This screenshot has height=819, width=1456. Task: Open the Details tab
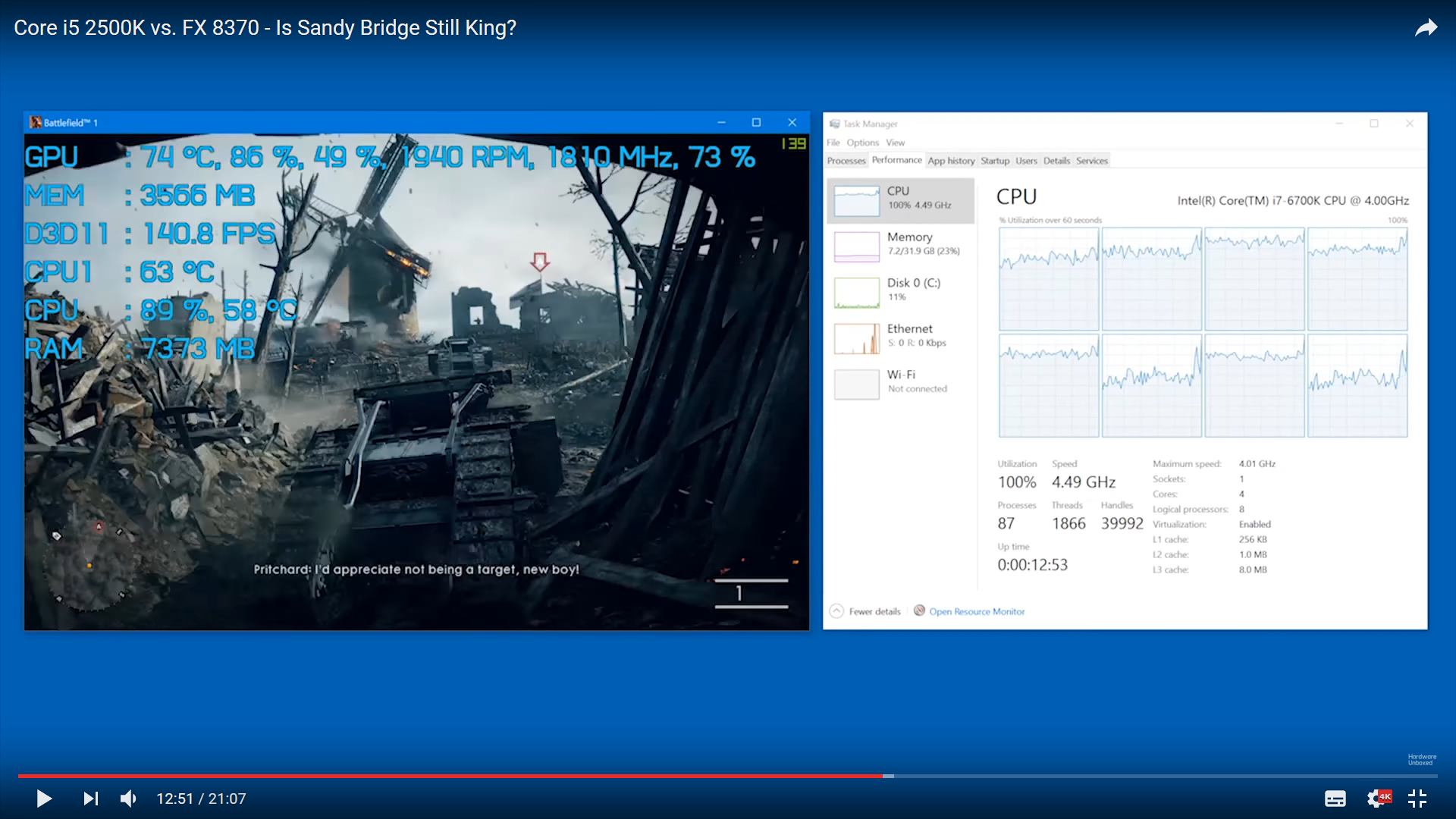click(1056, 161)
